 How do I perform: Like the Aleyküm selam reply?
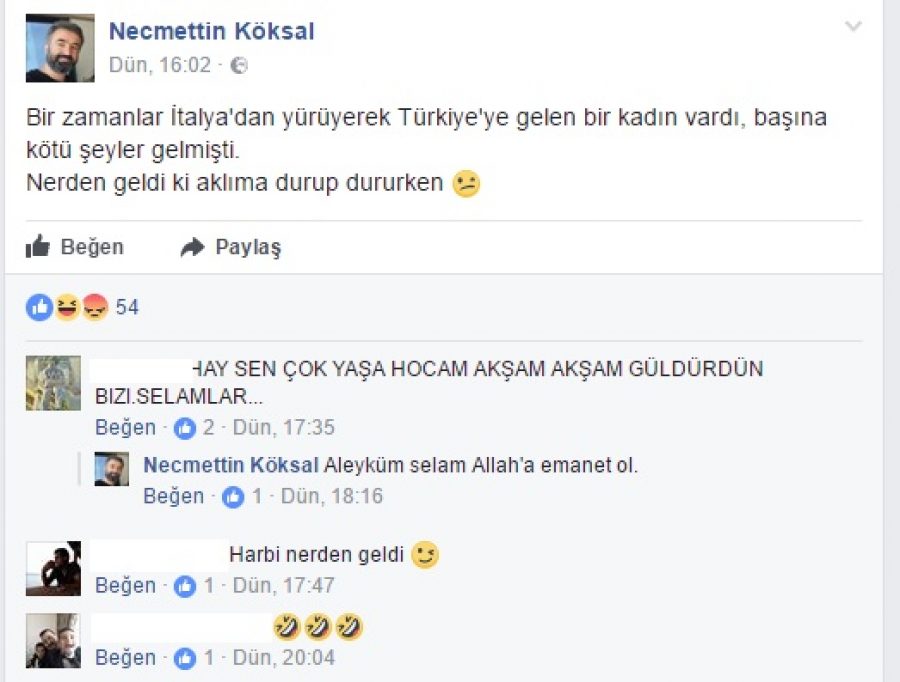pyautogui.click(x=173, y=496)
